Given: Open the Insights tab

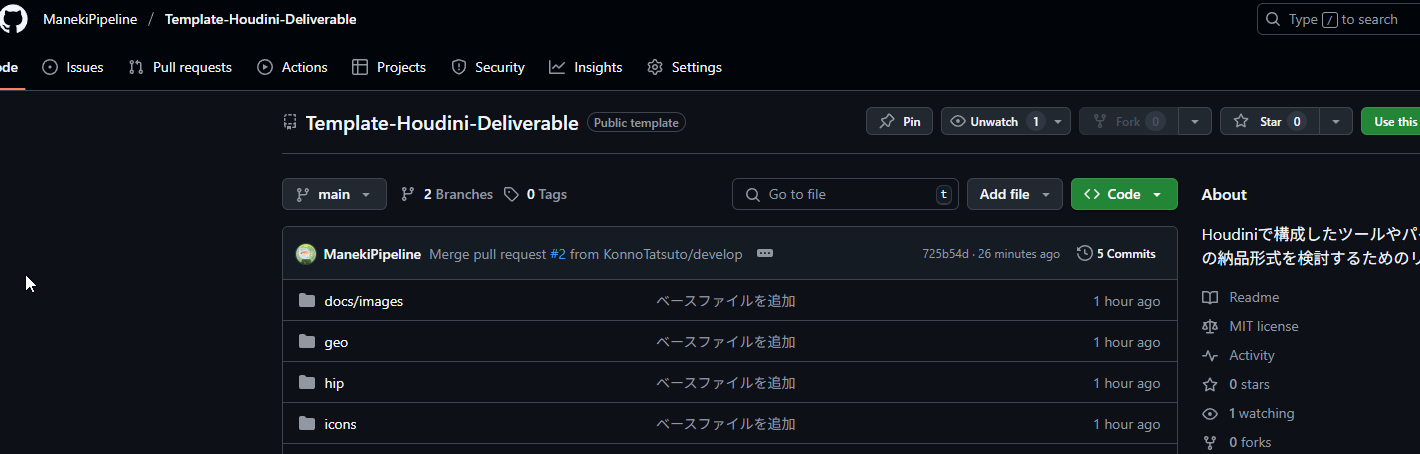Looking at the screenshot, I should (586, 67).
